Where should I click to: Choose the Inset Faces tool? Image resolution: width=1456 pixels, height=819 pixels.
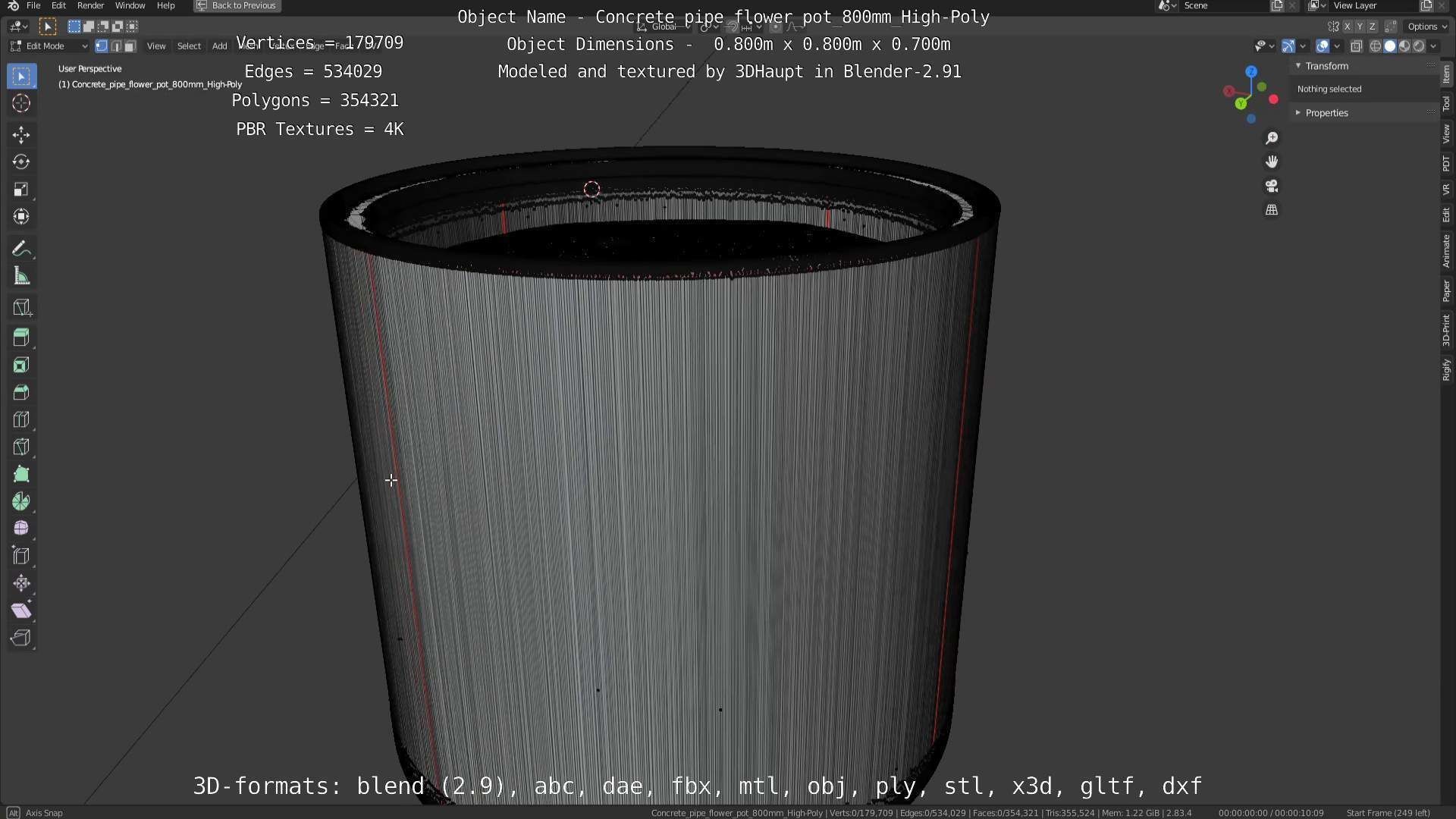[21, 366]
